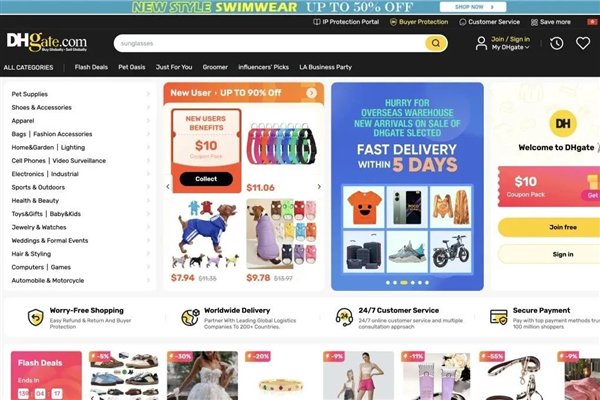
Task: Click the DHgate.com logo
Action: (x=47, y=42)
